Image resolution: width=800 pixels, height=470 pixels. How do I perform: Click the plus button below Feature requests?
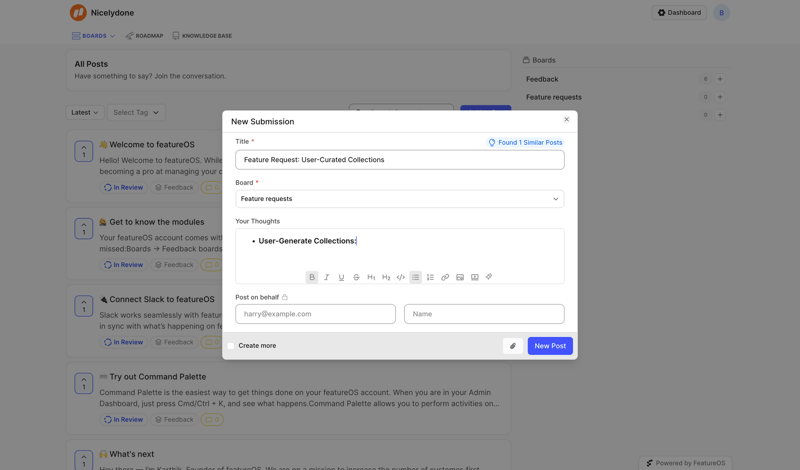[720, 115]
